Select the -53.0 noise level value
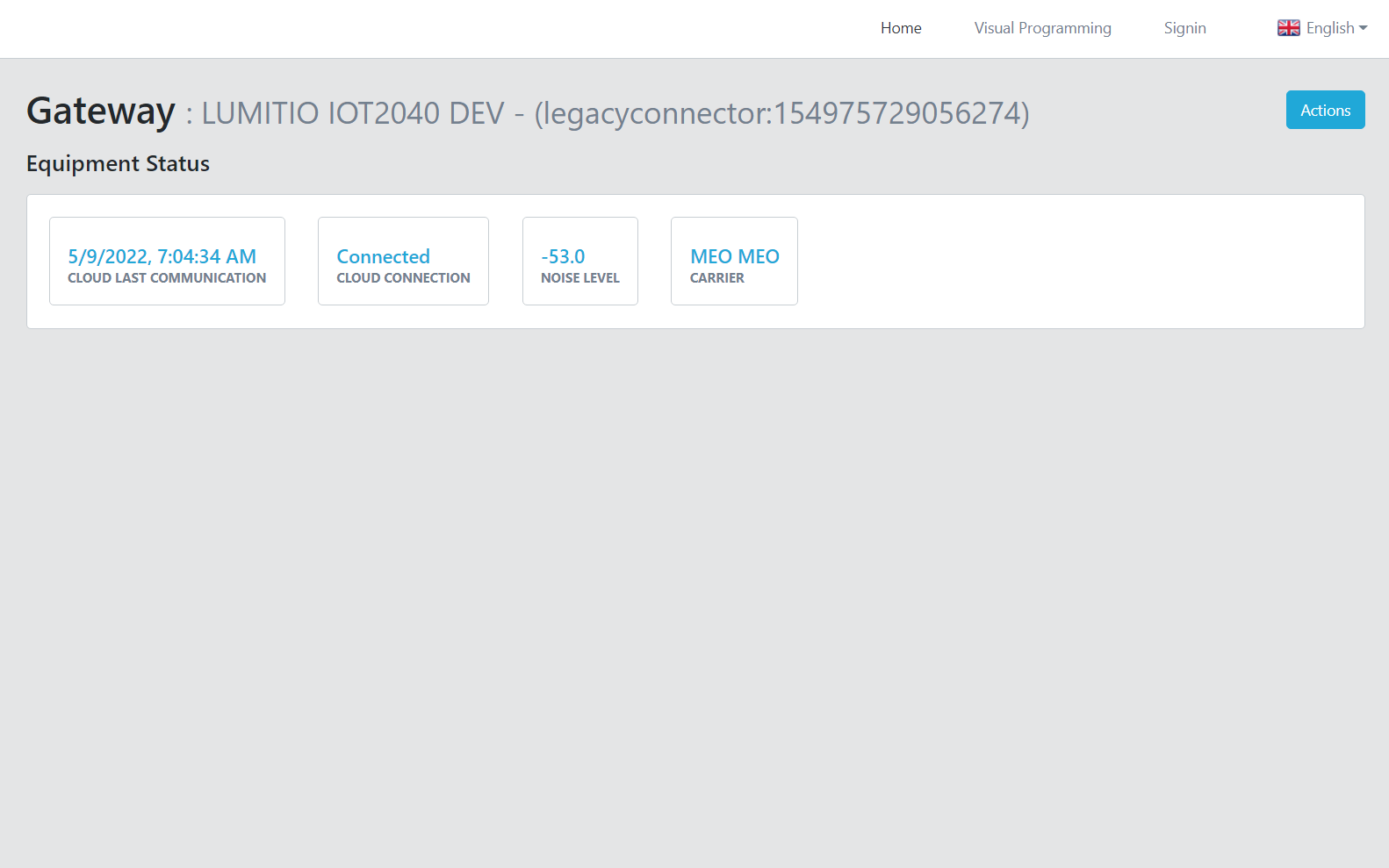This screenshot has width=1389, height=868. [563, 256]
